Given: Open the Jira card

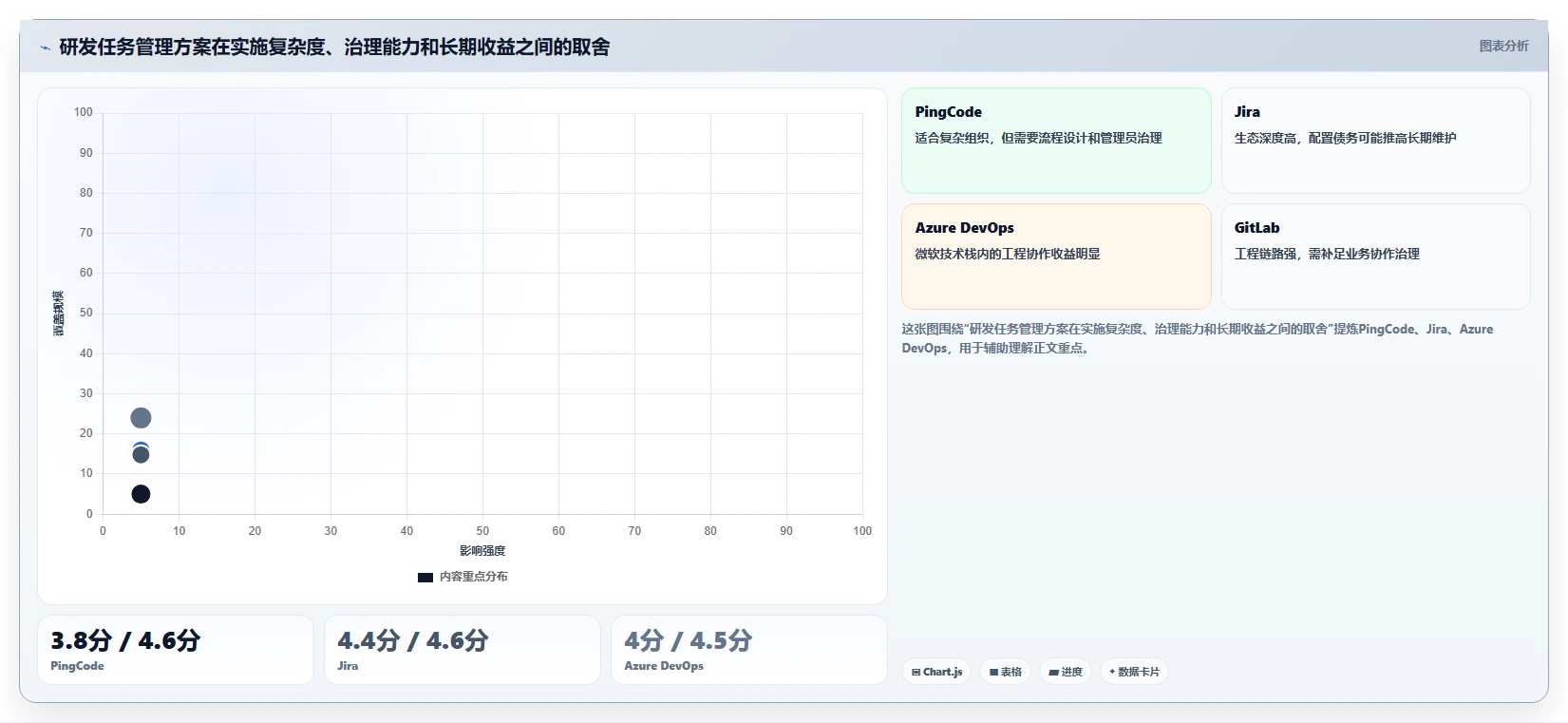Looking at the screenshot, I should pyautogui.click(x=1375, y=141).
